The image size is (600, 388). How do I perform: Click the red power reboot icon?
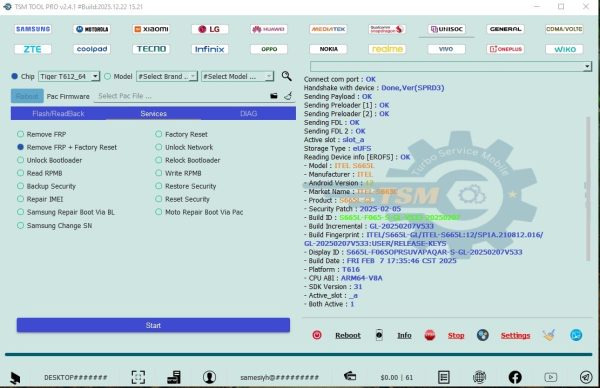(317, 335)
